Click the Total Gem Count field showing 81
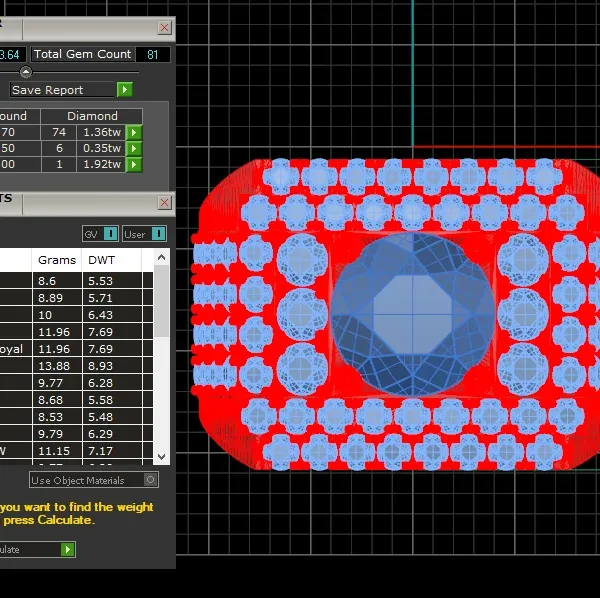The image size is (600, 598). tap(153, 54)
